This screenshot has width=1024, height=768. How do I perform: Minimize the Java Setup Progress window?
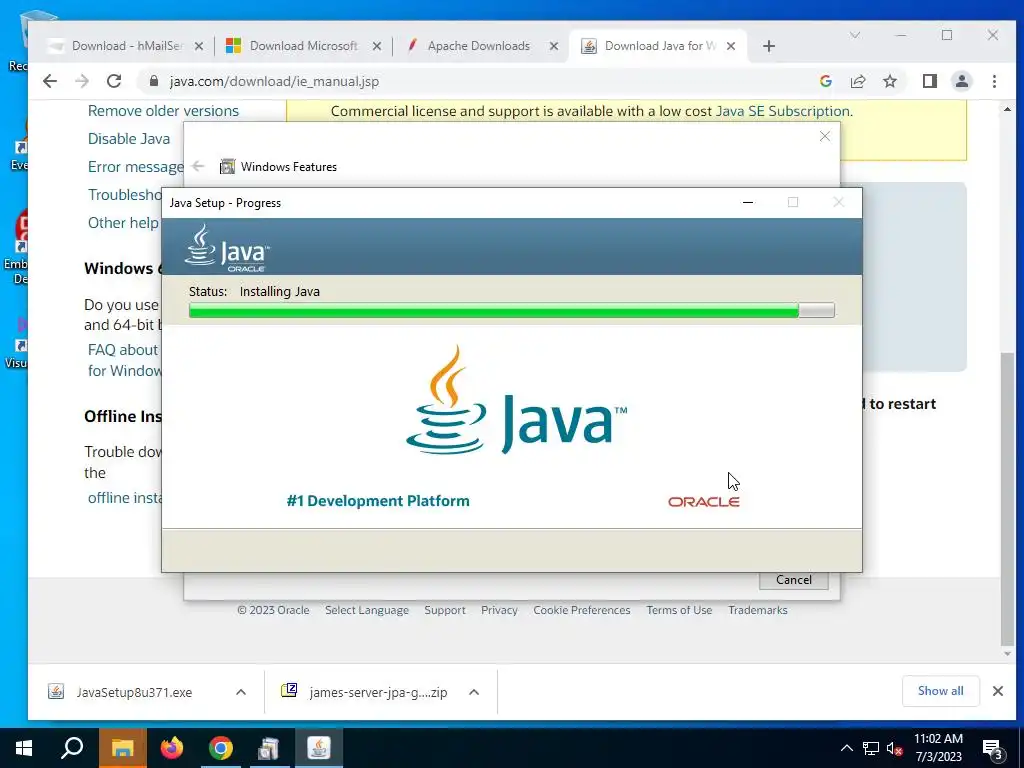pyautogui.click(x=748, y=202)
